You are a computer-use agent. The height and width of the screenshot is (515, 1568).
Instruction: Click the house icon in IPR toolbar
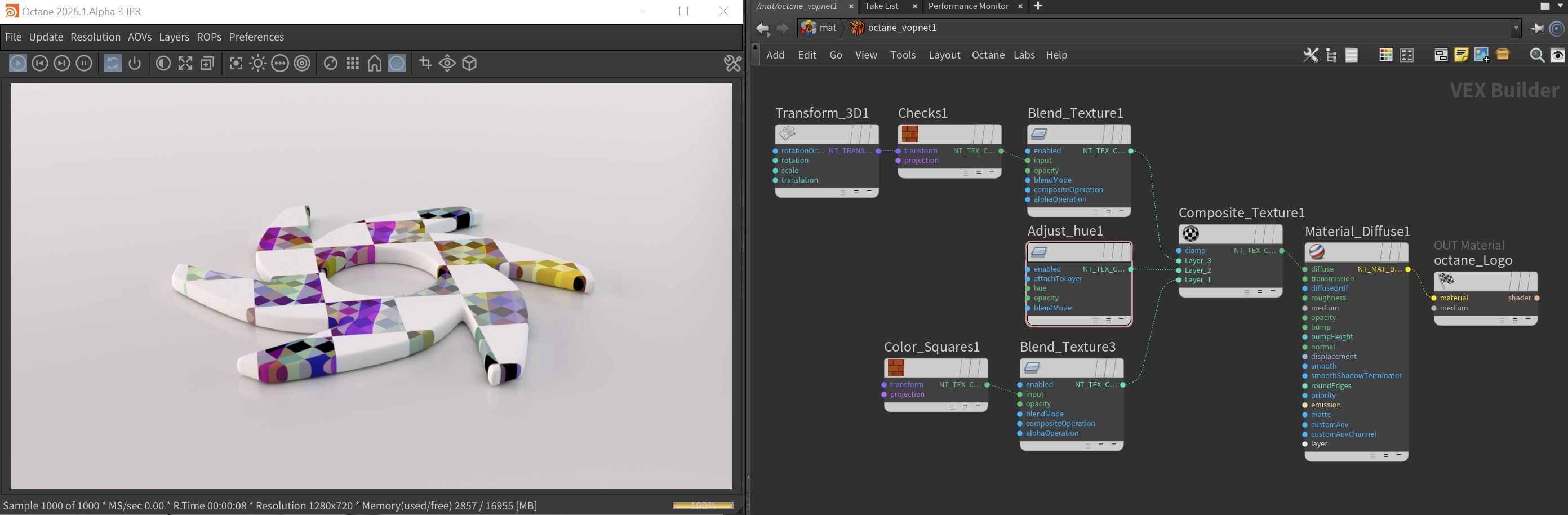click(x=374, y=63)
